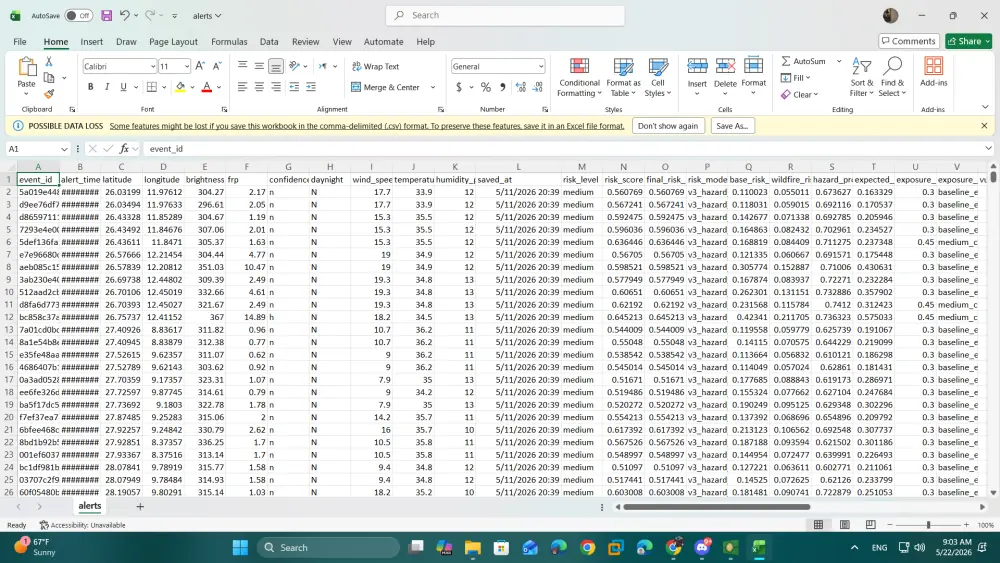Screen dimensions: 1000x563
Task: Toggle Italic formatting
Action: (107, 87)
